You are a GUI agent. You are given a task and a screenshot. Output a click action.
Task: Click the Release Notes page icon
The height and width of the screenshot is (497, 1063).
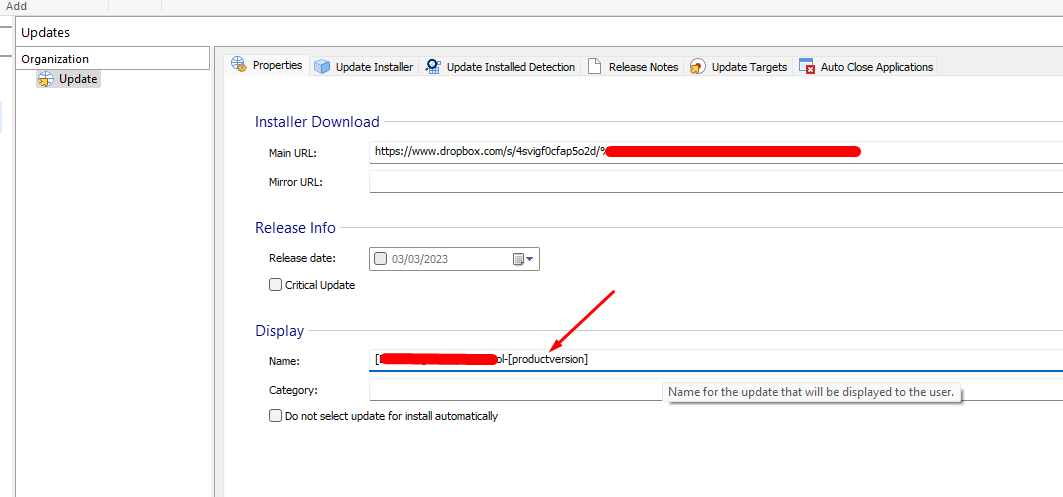[x=594, y=67]
